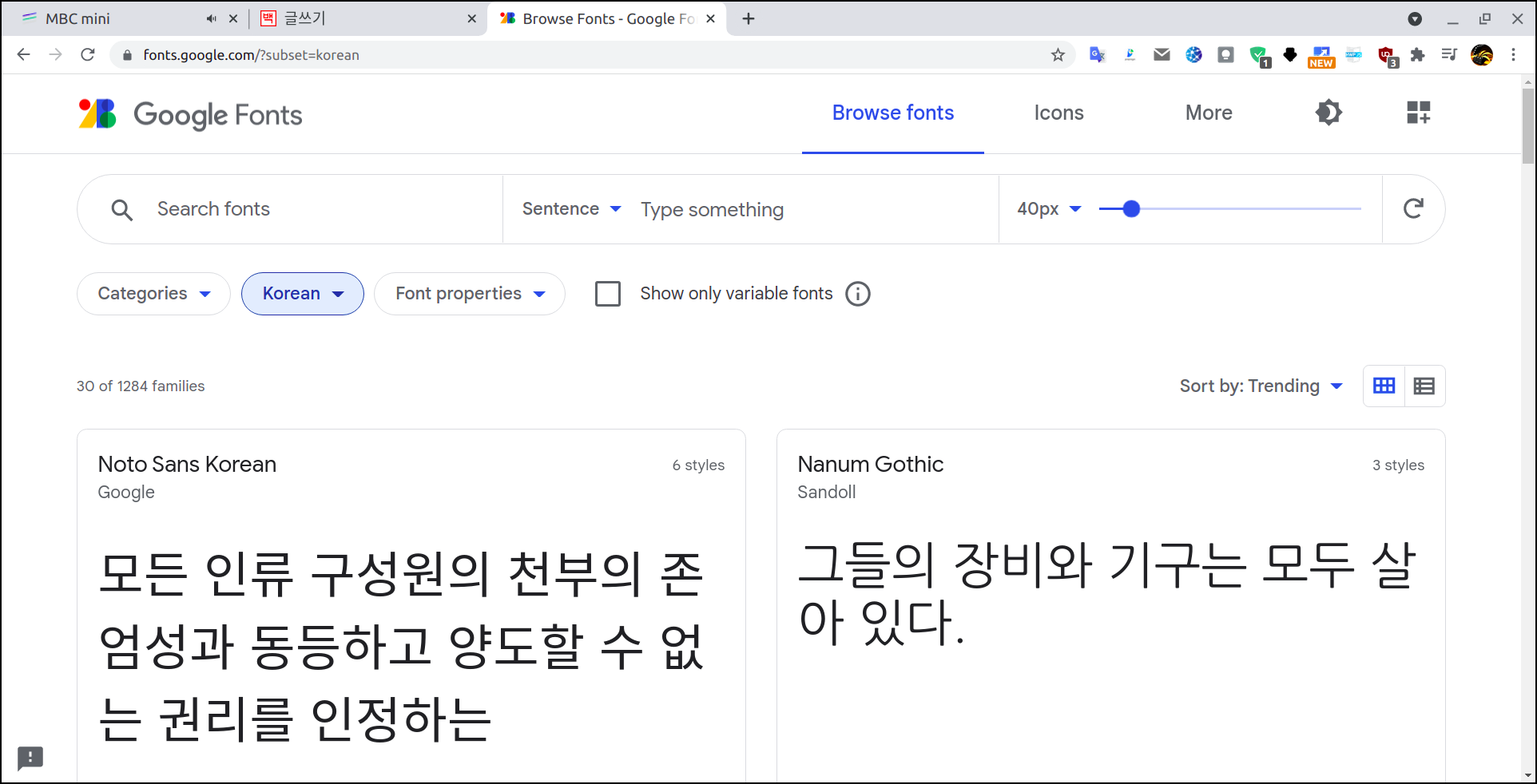Open the Chrome profile avatar
The image size is (1537, 784).
tap(1482, 55)
